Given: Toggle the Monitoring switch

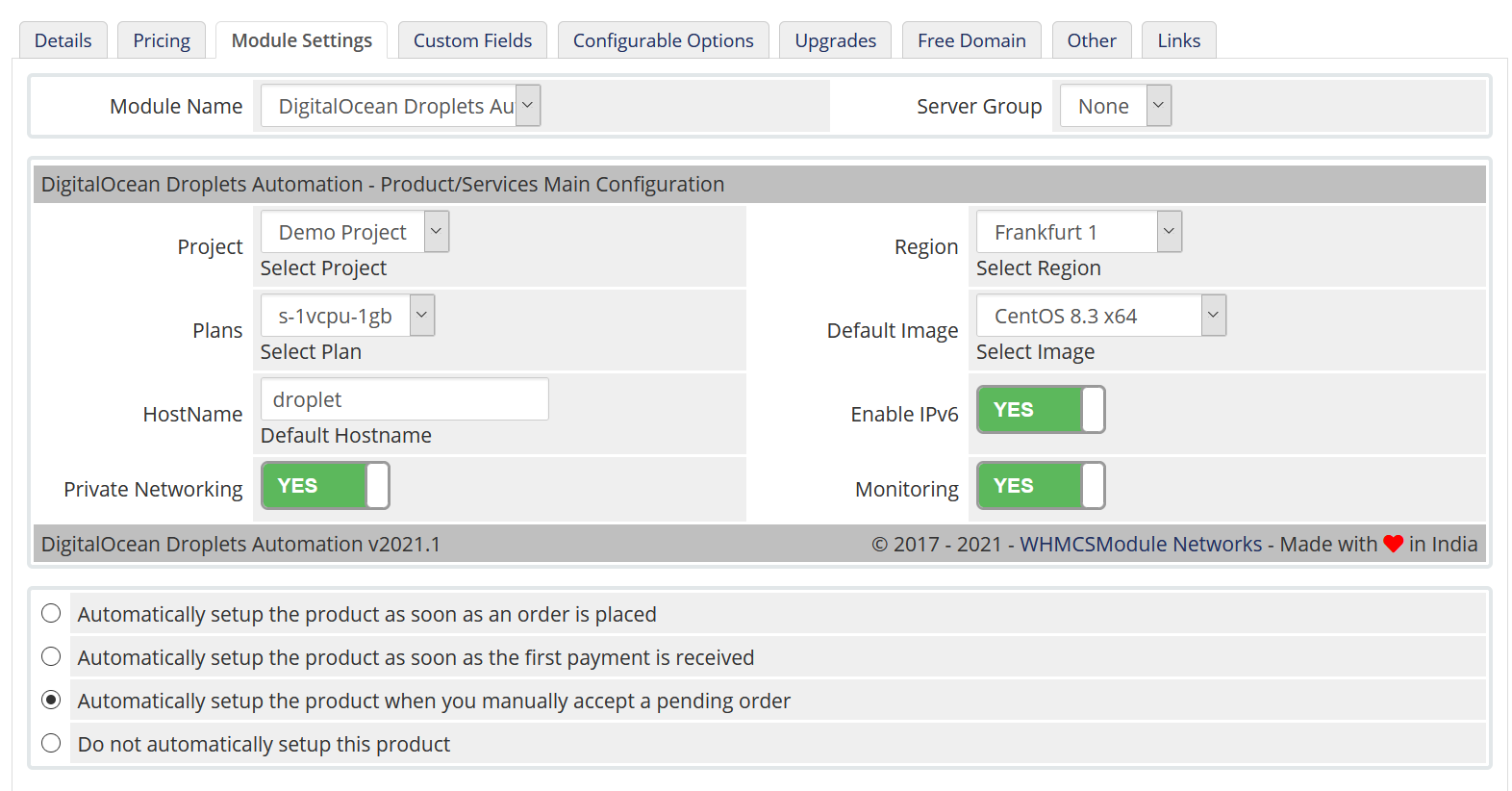Looking at the screenshot, I should (x=1041, y=485).
